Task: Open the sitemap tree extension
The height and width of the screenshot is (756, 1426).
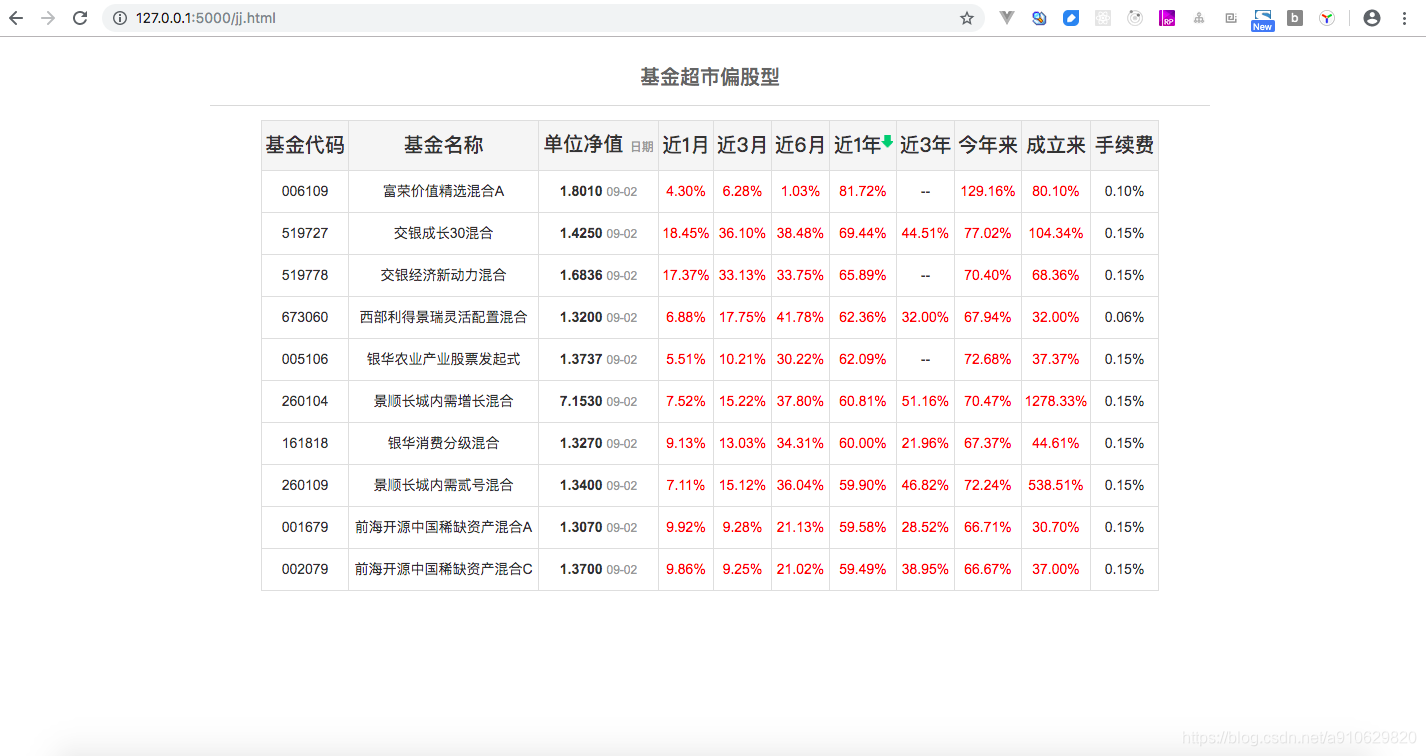Action: pos(1199,18)
